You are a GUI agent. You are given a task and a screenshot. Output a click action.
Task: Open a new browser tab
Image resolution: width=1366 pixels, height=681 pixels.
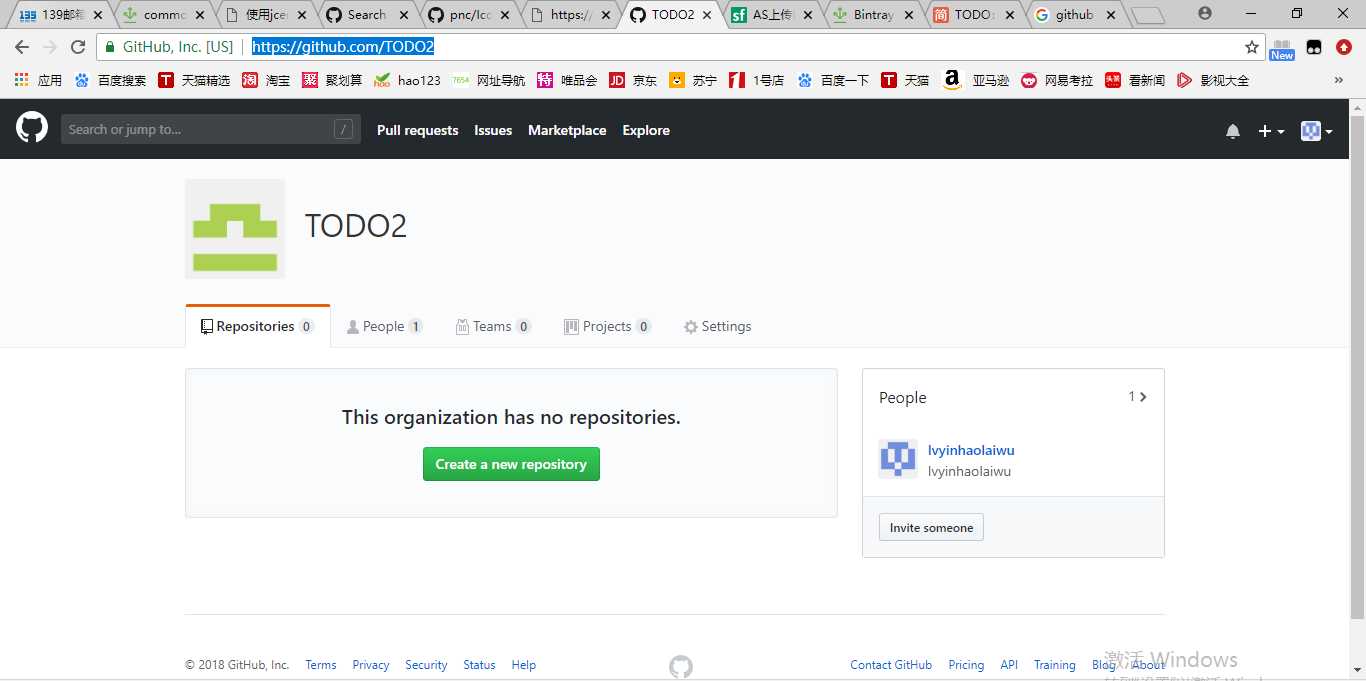(1149, 15)
